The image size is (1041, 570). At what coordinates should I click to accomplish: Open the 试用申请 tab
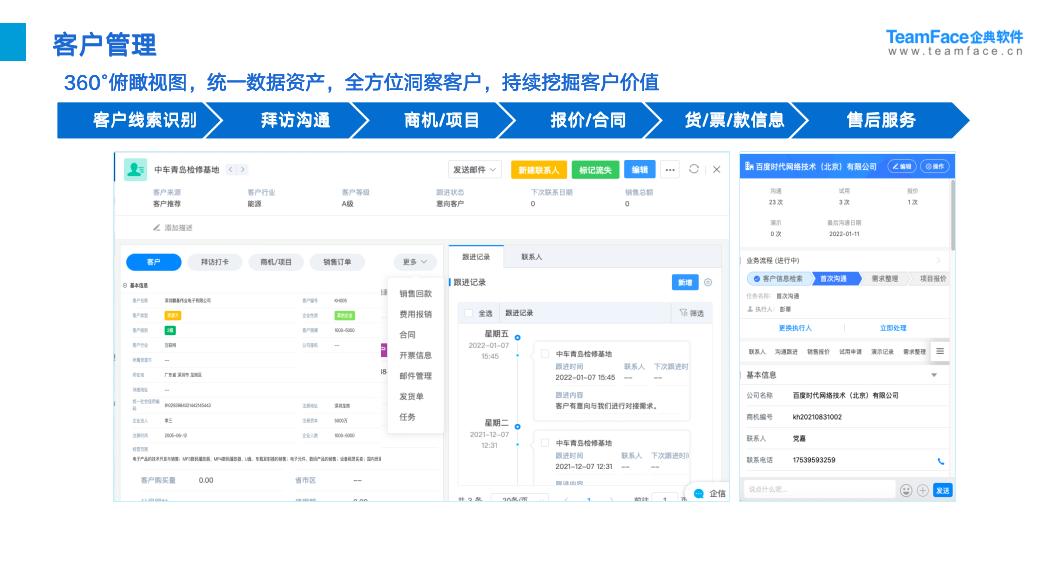850,352
